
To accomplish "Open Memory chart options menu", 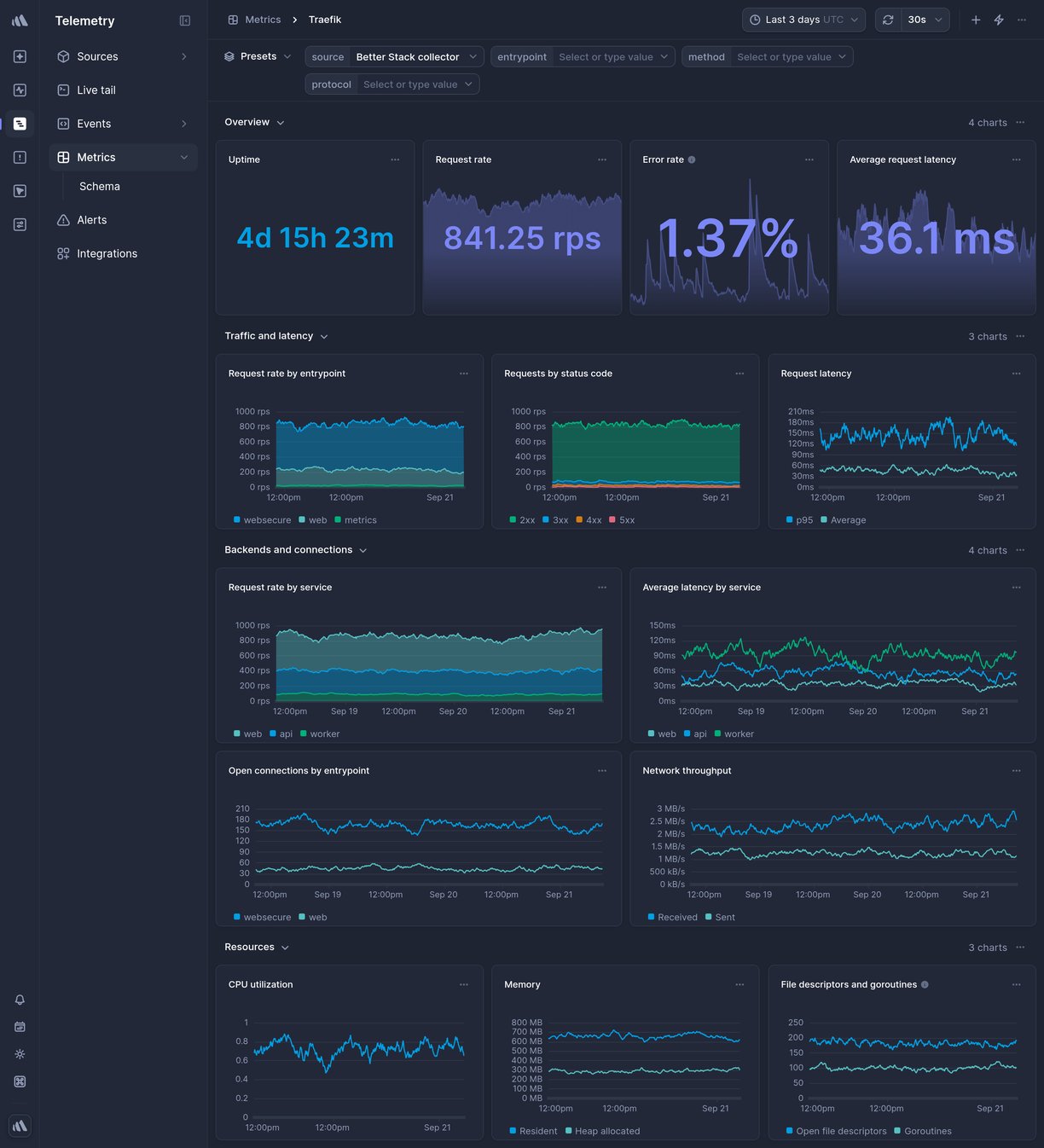I will click(739, 985).
